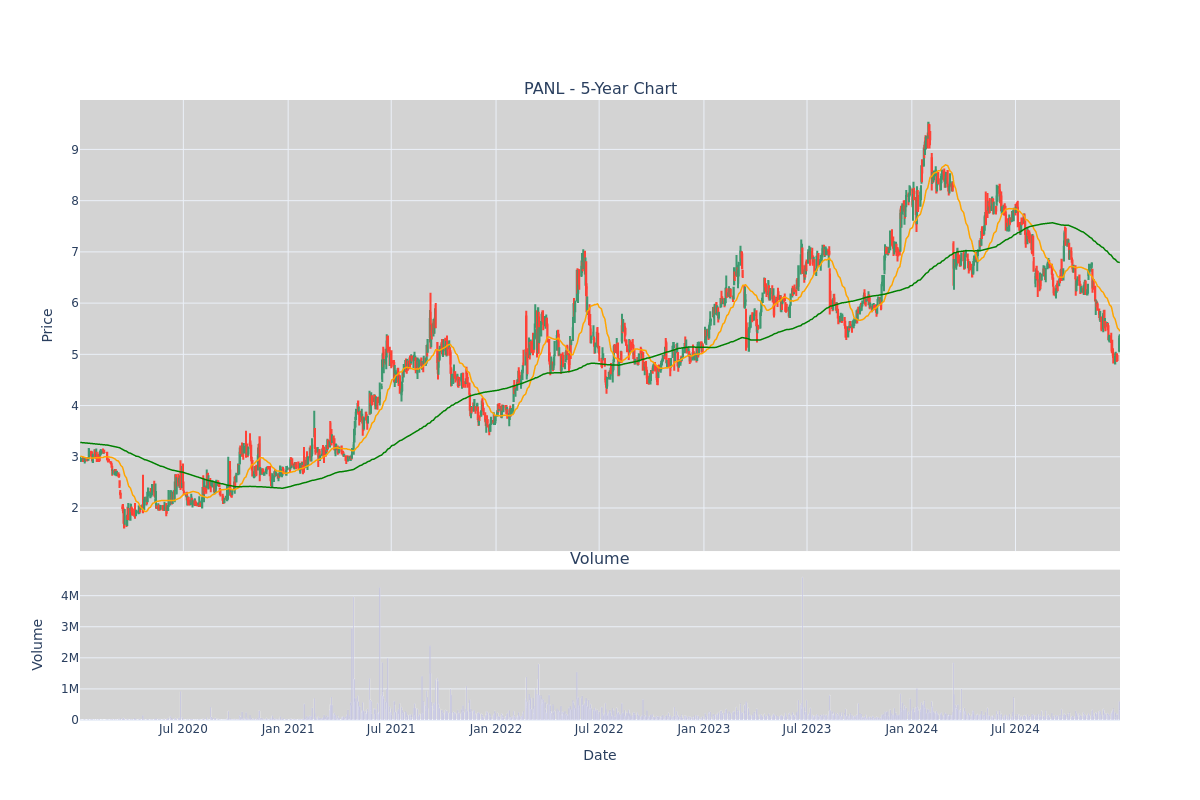
Task: Click the price axis value 5
Action: (x=74, y=354)
